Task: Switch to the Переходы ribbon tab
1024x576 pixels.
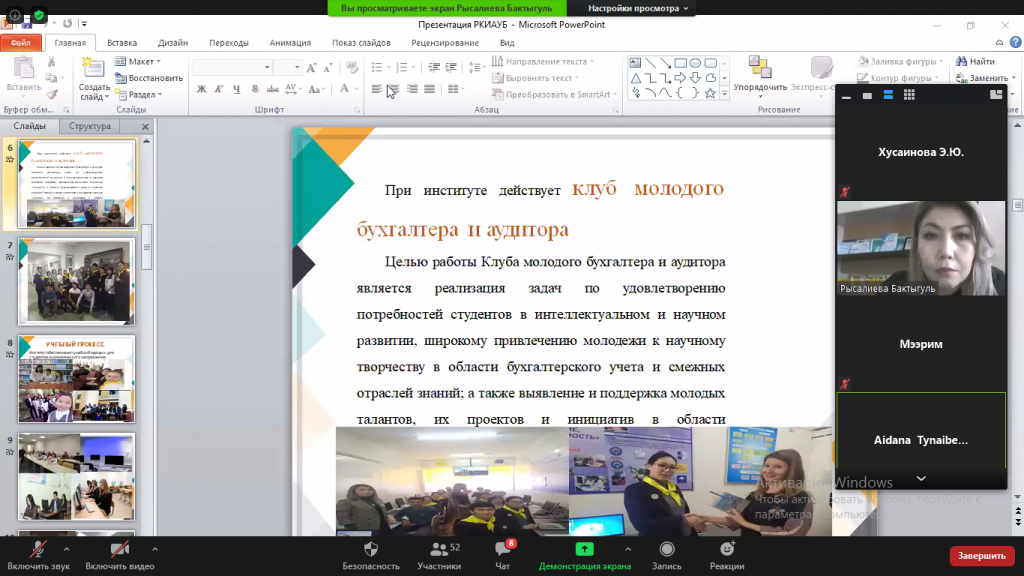Action: tap(229, 42)
